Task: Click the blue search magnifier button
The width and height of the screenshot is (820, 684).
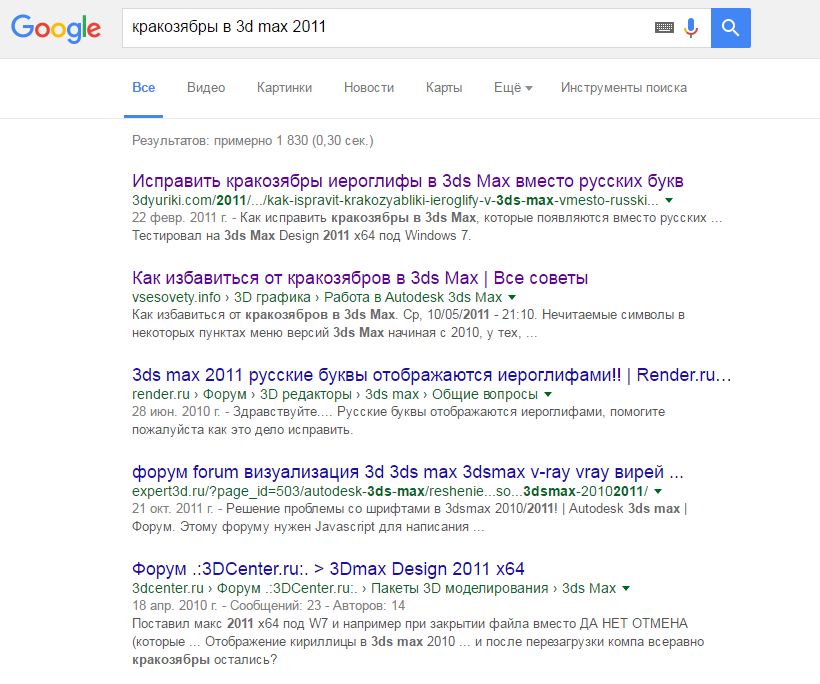Action: pyautogui.click(x=731, y=28)
